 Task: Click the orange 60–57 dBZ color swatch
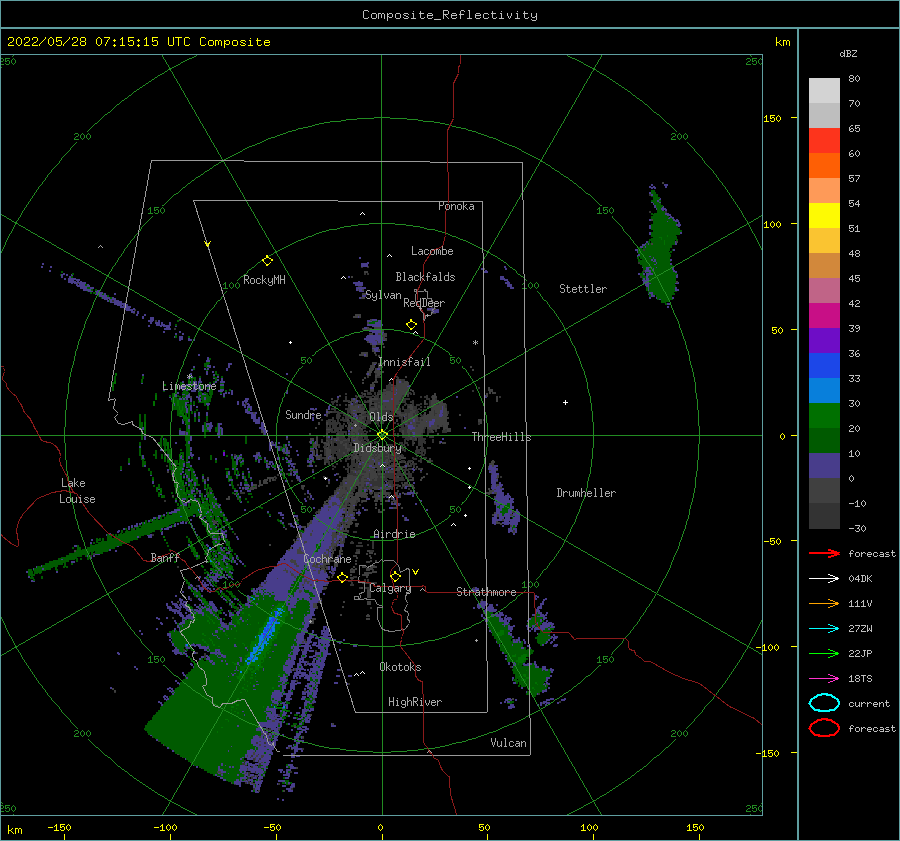824,165
